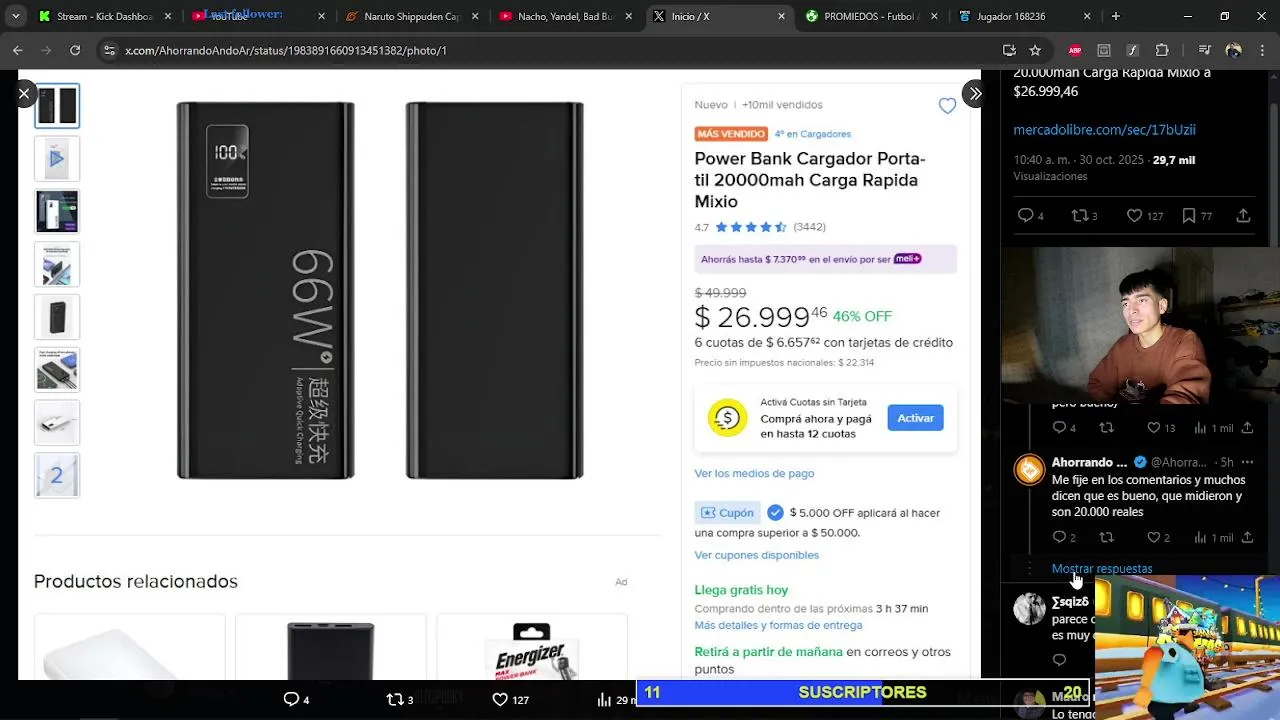Repost the '20.000 reales' comment
Screen dimensions: 1280x720
click(1106, 538)
